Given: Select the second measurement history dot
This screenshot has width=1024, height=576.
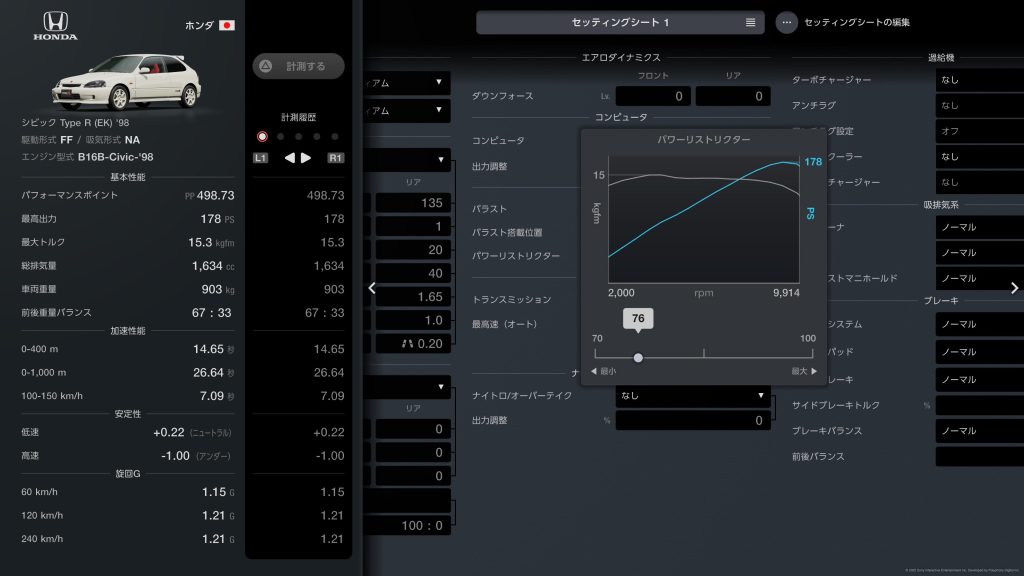Looking at the screenshot, I should [280, 136].
